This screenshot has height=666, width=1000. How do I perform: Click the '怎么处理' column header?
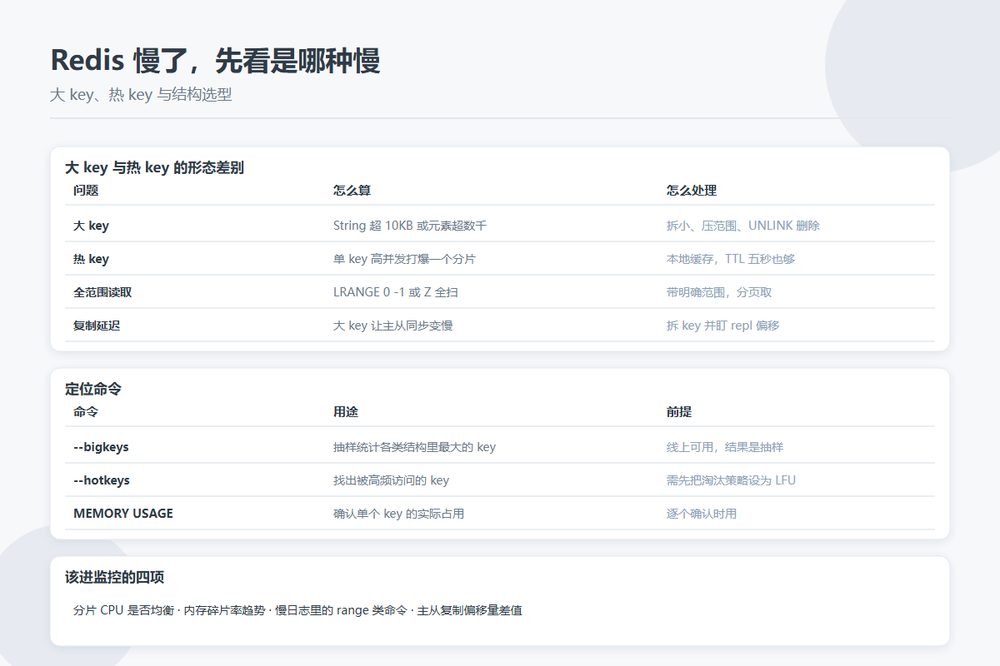click(x=692, y=190)
